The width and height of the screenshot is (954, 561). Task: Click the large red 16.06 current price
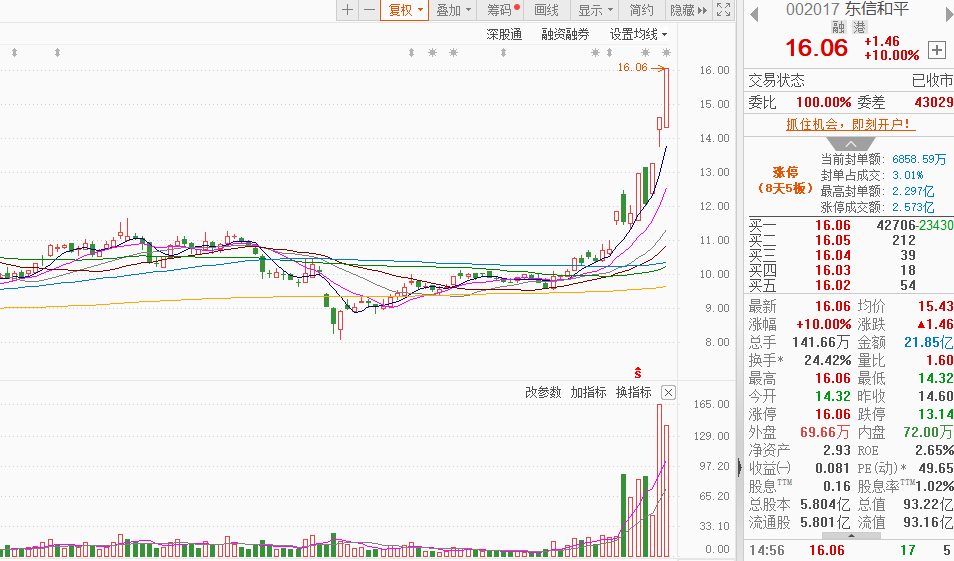click(816, 48)
